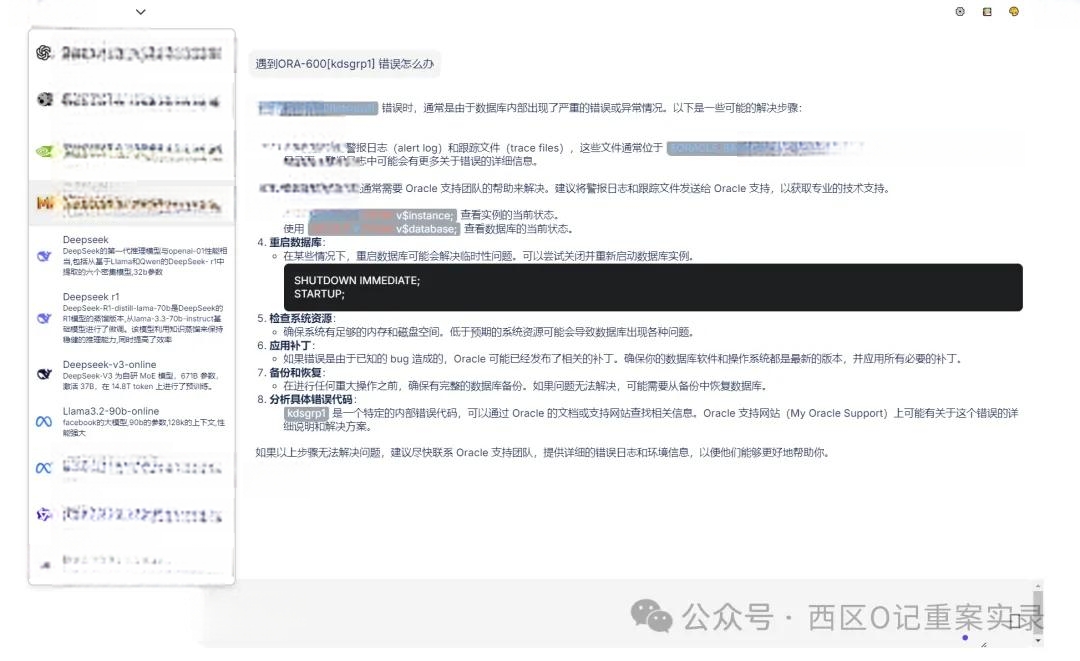Click the user message about ORA-600[kdsgrp1]
Screen dimensions: 1080x661
coord(344,64)
